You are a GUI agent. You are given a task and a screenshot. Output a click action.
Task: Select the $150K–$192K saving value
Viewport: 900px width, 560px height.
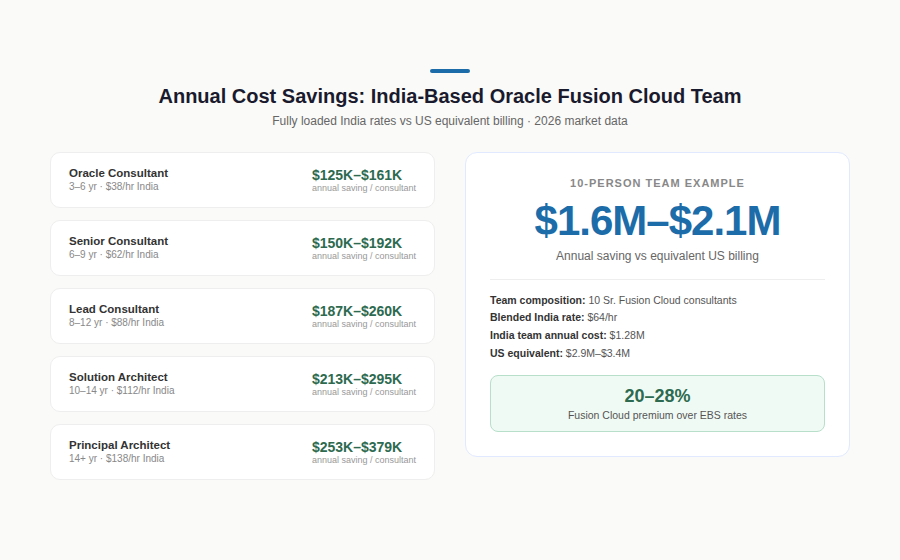pyautogui.click(x=357, y=243)
